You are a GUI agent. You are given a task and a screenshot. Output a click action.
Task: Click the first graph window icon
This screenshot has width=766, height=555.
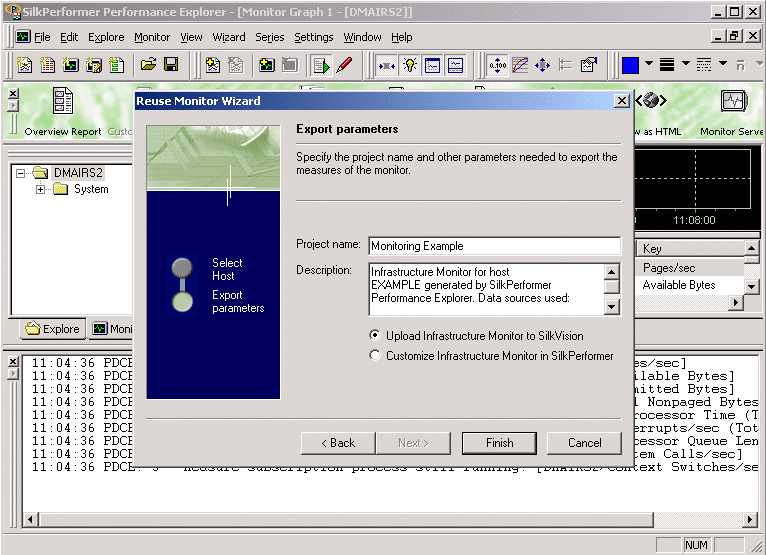(x=432, y=65)
